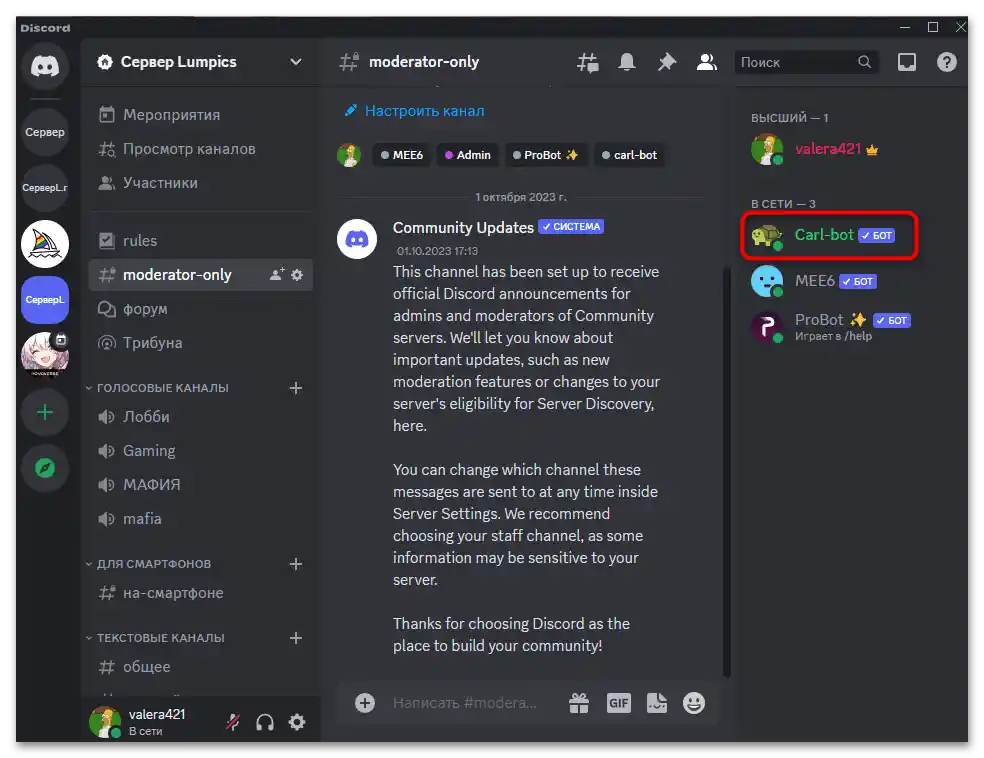Open Discord home direct messages icon
This screenshot has height=758, width=984.
tap(45, 65)
